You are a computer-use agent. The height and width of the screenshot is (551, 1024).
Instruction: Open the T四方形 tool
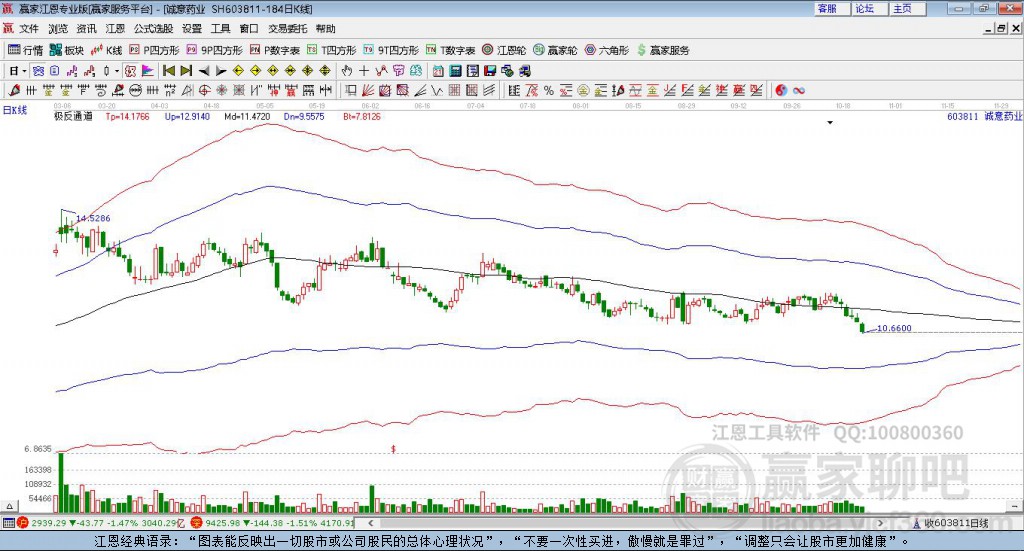332,50
